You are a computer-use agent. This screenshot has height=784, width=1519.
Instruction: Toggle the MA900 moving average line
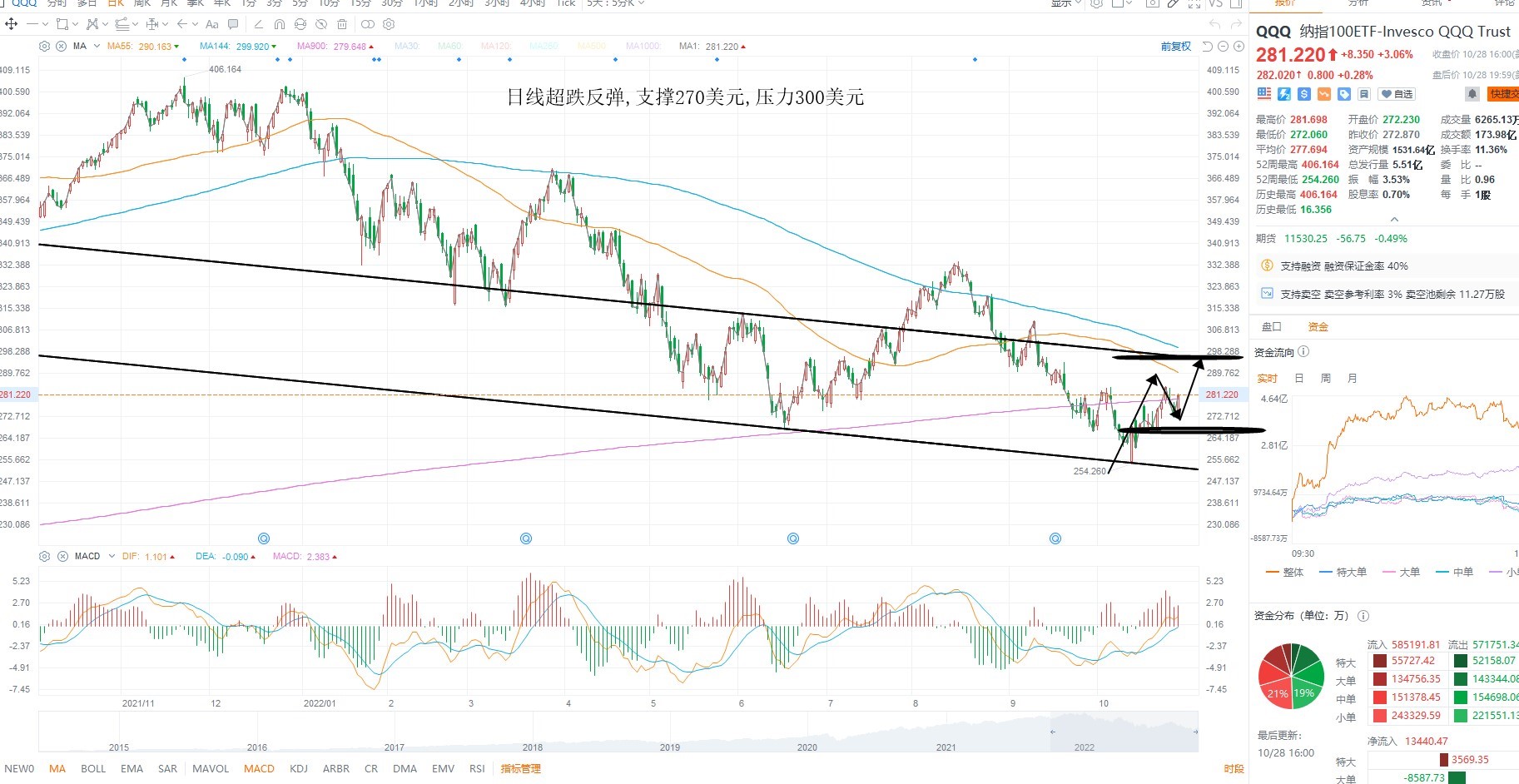[335, 47]
